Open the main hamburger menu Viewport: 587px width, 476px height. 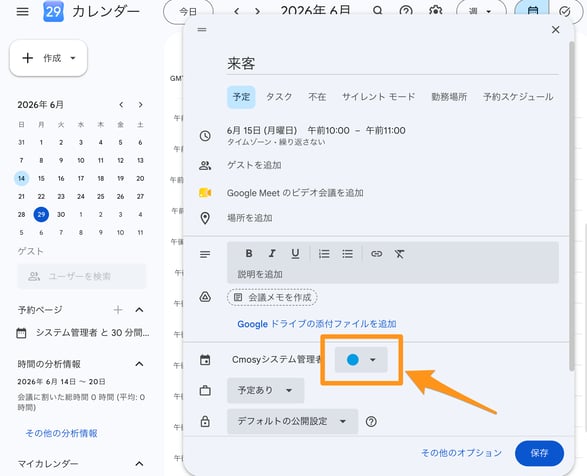(x=22, y=11)
